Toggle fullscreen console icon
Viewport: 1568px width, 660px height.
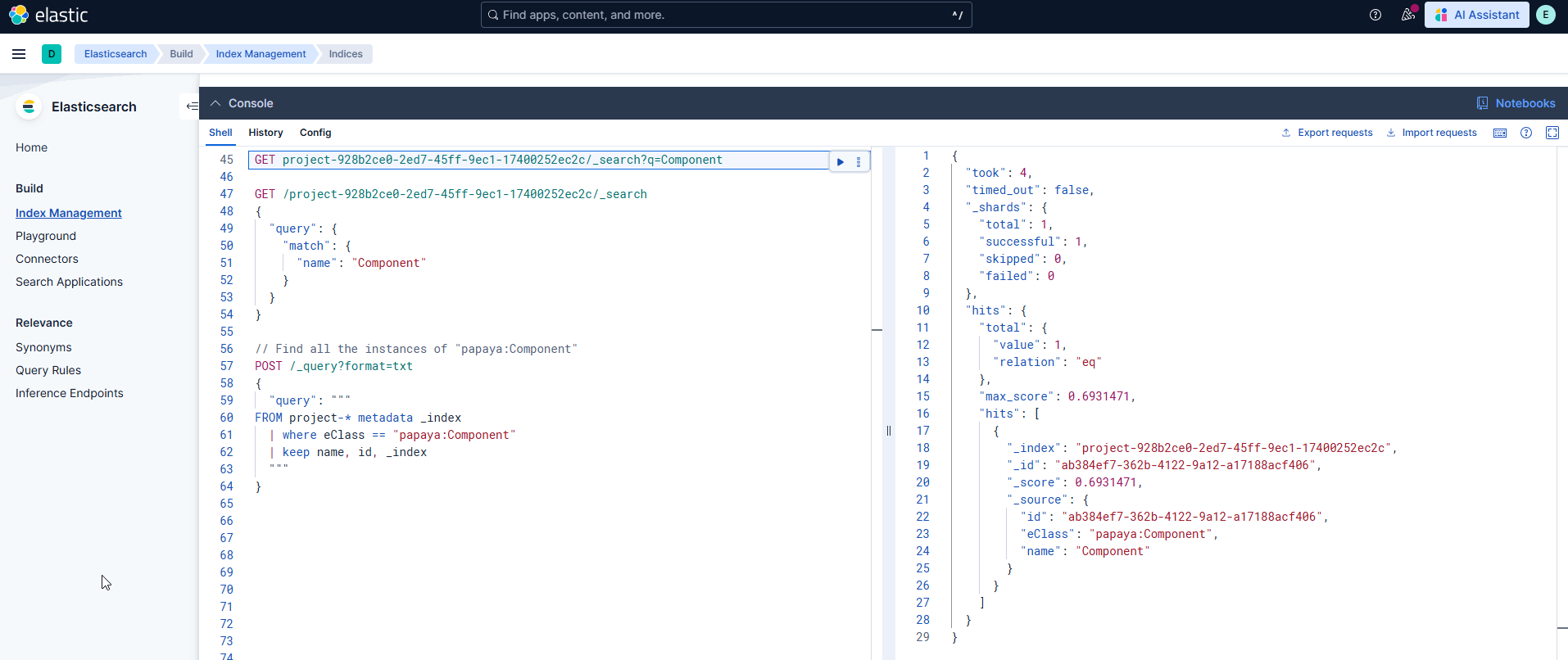[1552, 133]
